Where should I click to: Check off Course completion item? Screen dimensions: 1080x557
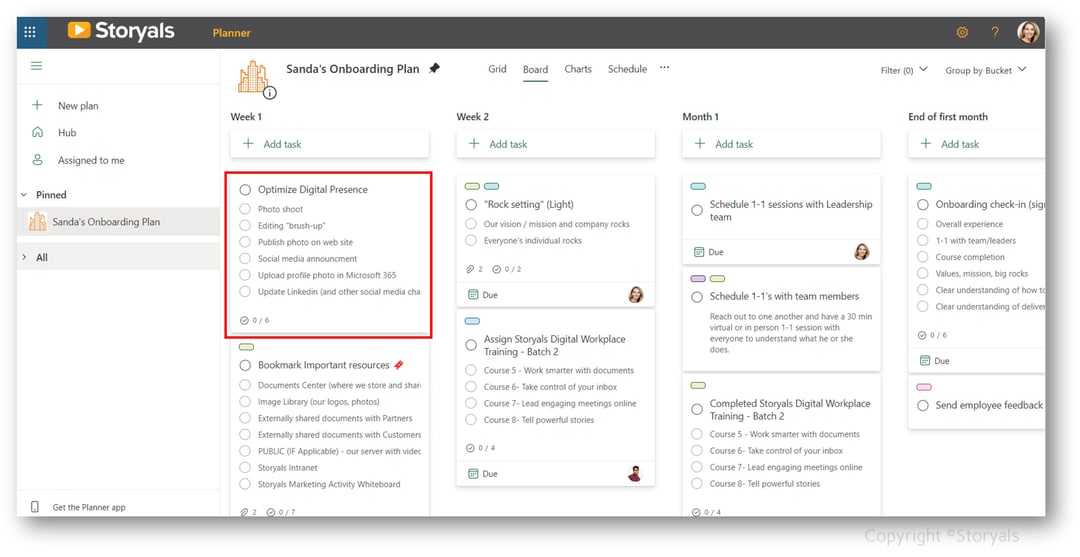pyautogui.click(x=923, y=257)
